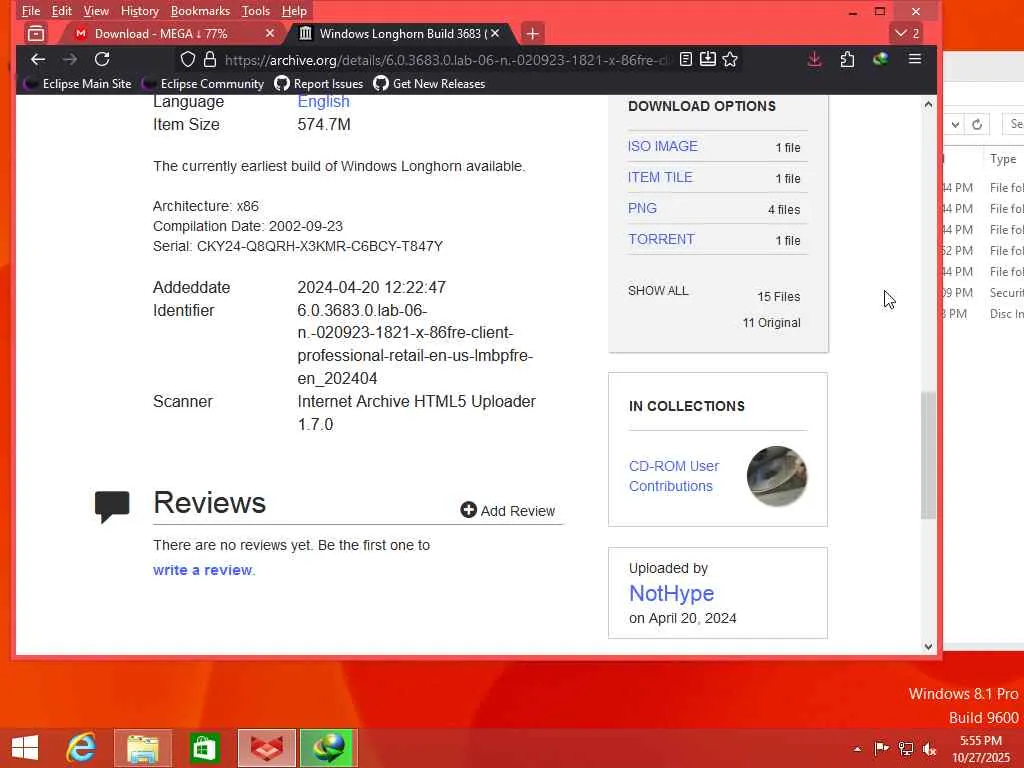Viewport: 1024px width, 768px height.
Task: Click the English language link
Action: coord(323,101)
